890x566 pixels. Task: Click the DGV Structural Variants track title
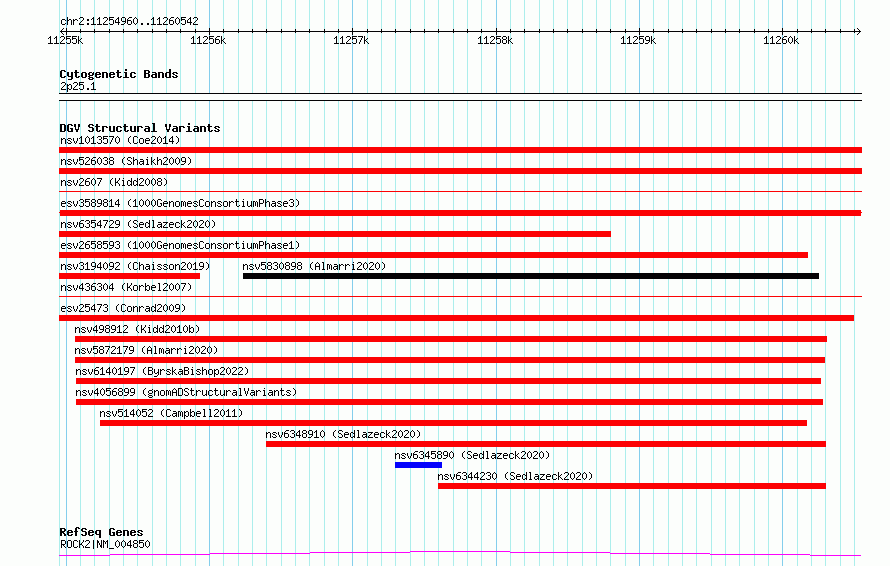click(140, 128)
